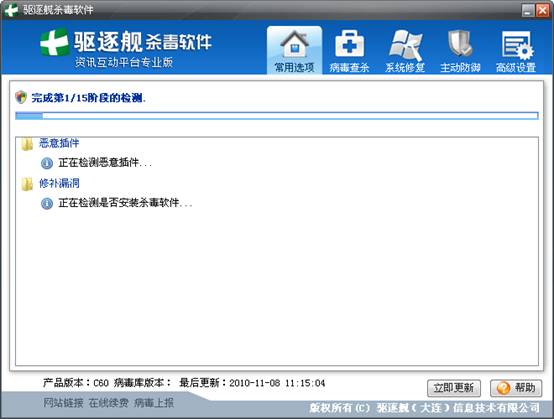Close the antivirus window
Viewport: 554px width, 419px height.
tap(542, 10)
